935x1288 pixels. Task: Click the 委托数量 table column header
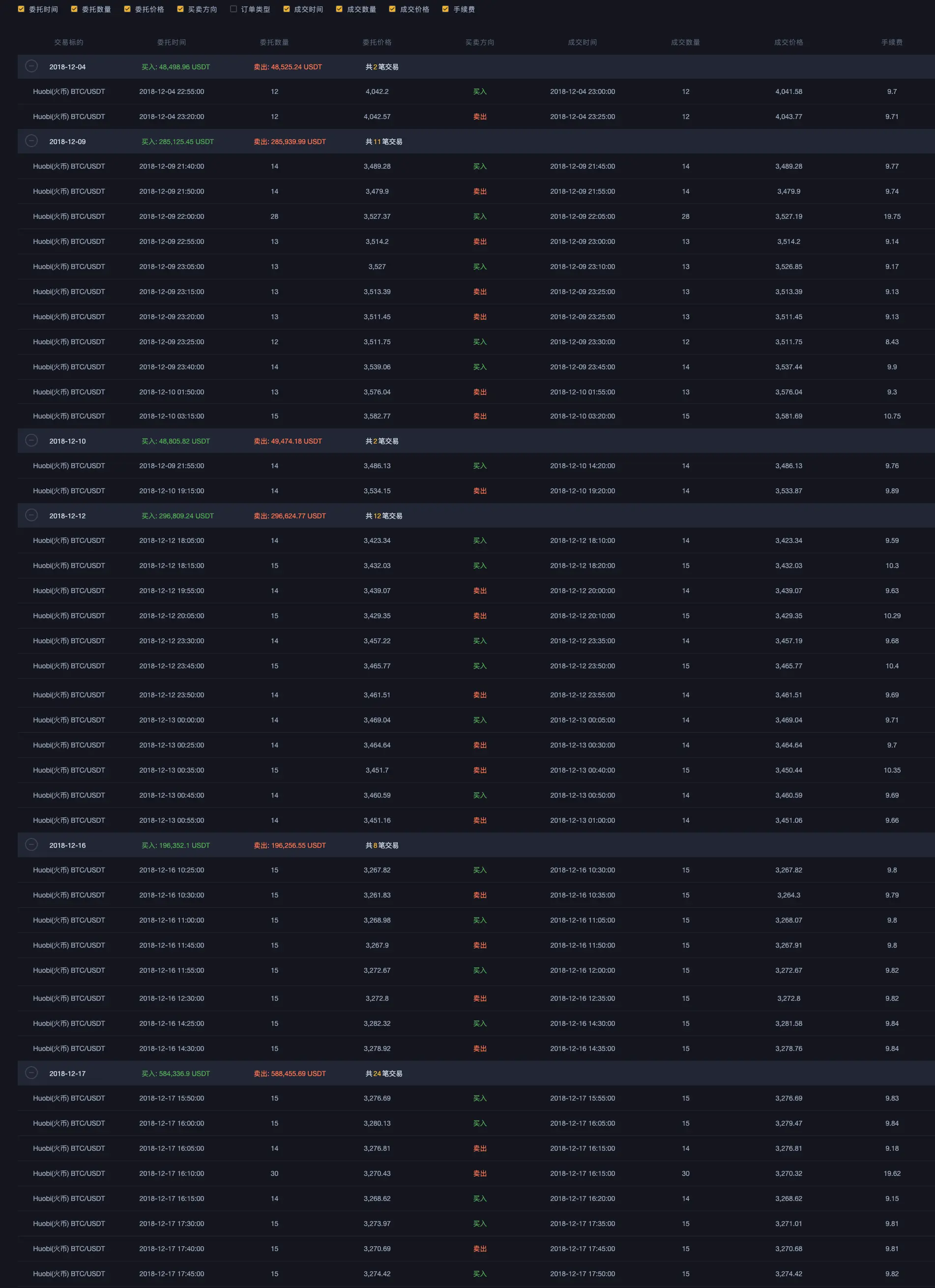point(274,43)
